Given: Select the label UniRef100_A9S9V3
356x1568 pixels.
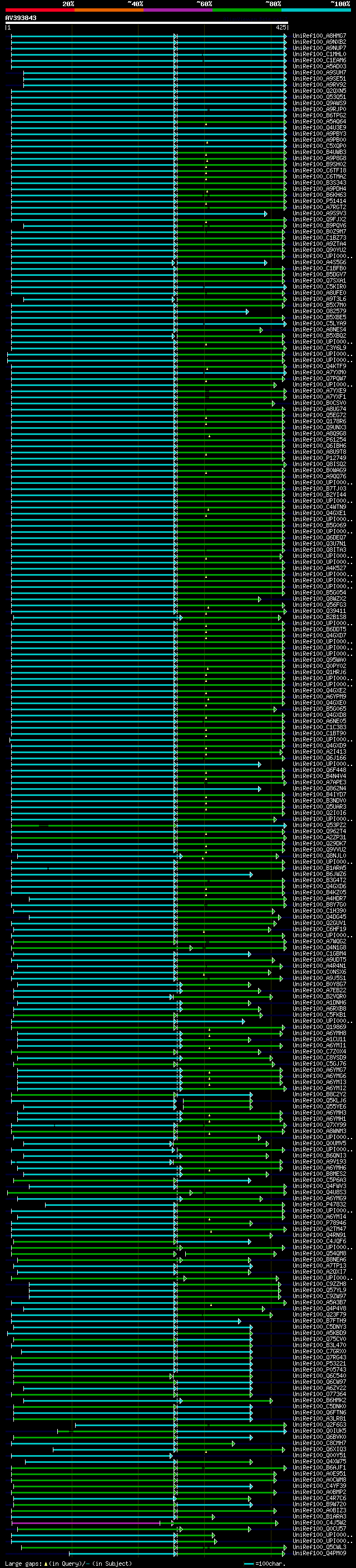Looking at the screenshot, I should 319,213.
